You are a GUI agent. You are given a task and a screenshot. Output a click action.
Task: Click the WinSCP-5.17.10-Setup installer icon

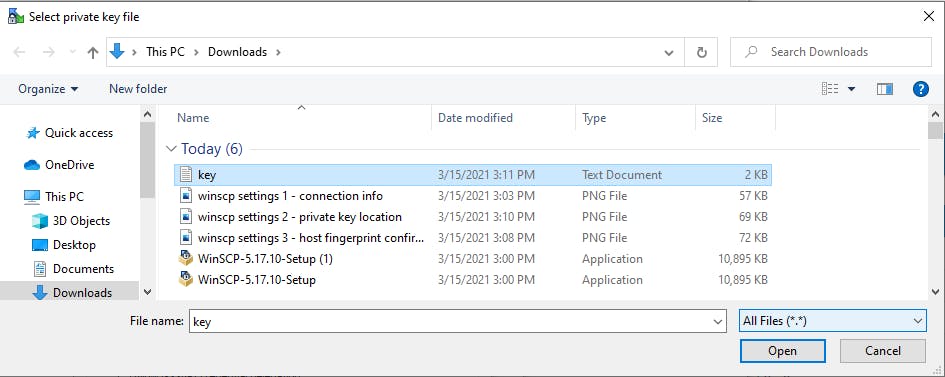(x=186, y=279)
